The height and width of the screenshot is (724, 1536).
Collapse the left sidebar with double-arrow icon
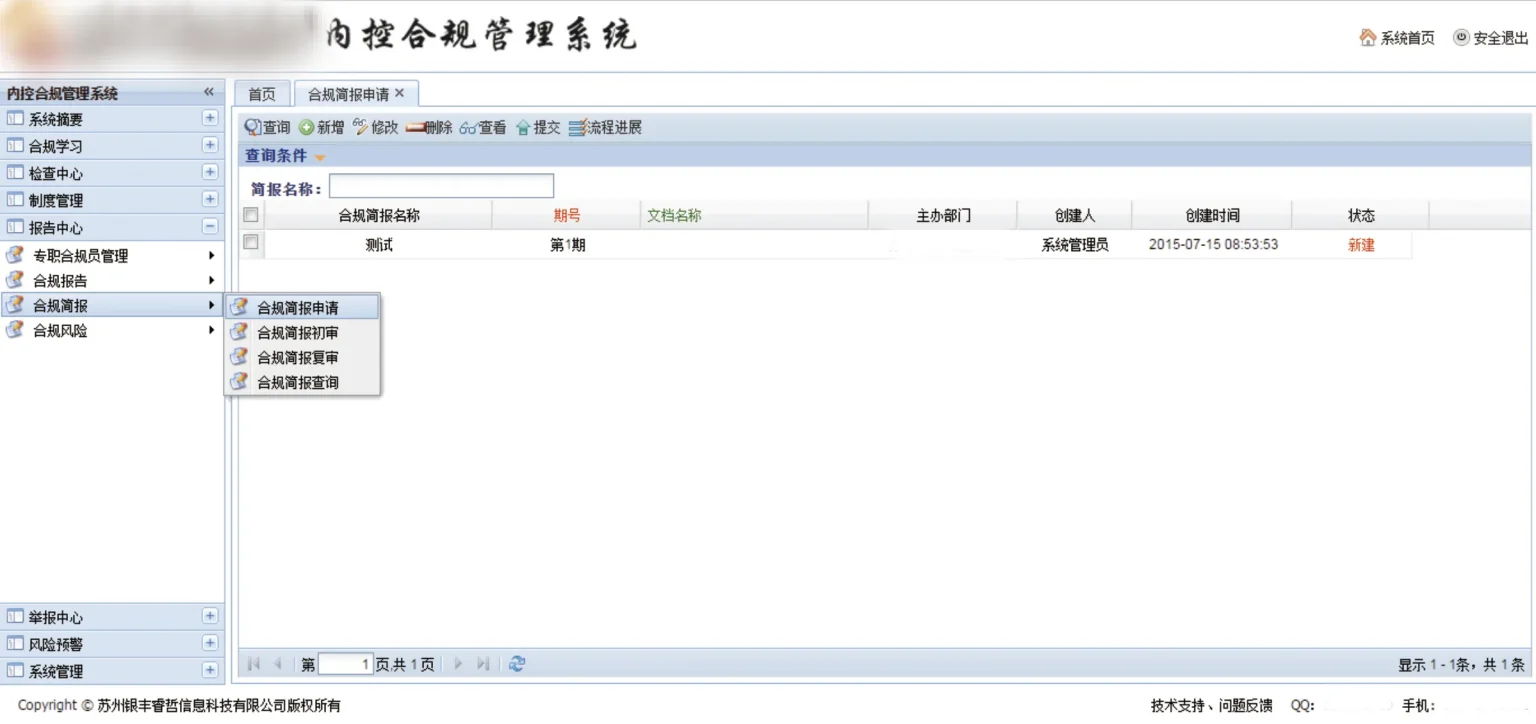pos(209,92)
